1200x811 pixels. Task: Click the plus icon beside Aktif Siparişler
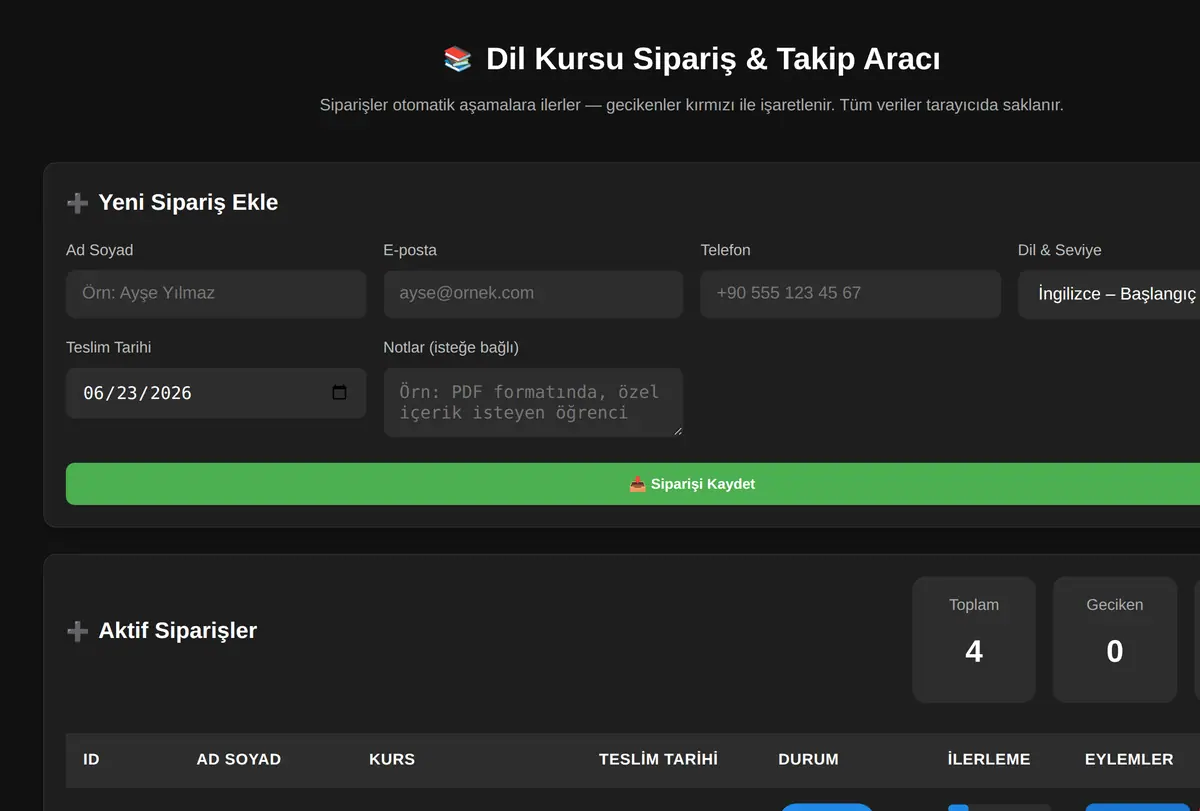(77, 631)
